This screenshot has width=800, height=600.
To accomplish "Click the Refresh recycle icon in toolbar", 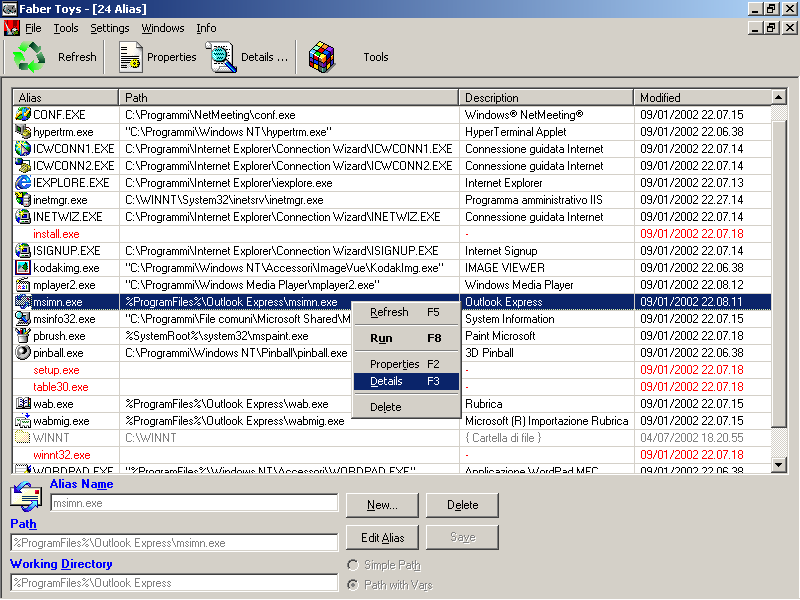I will pos(30,57).
